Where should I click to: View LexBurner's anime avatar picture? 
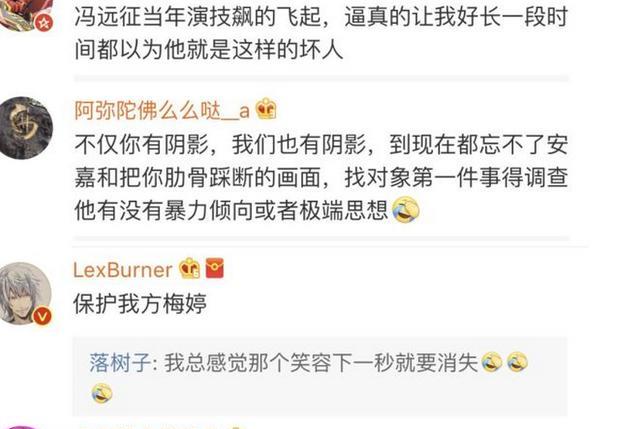point(25,293)
